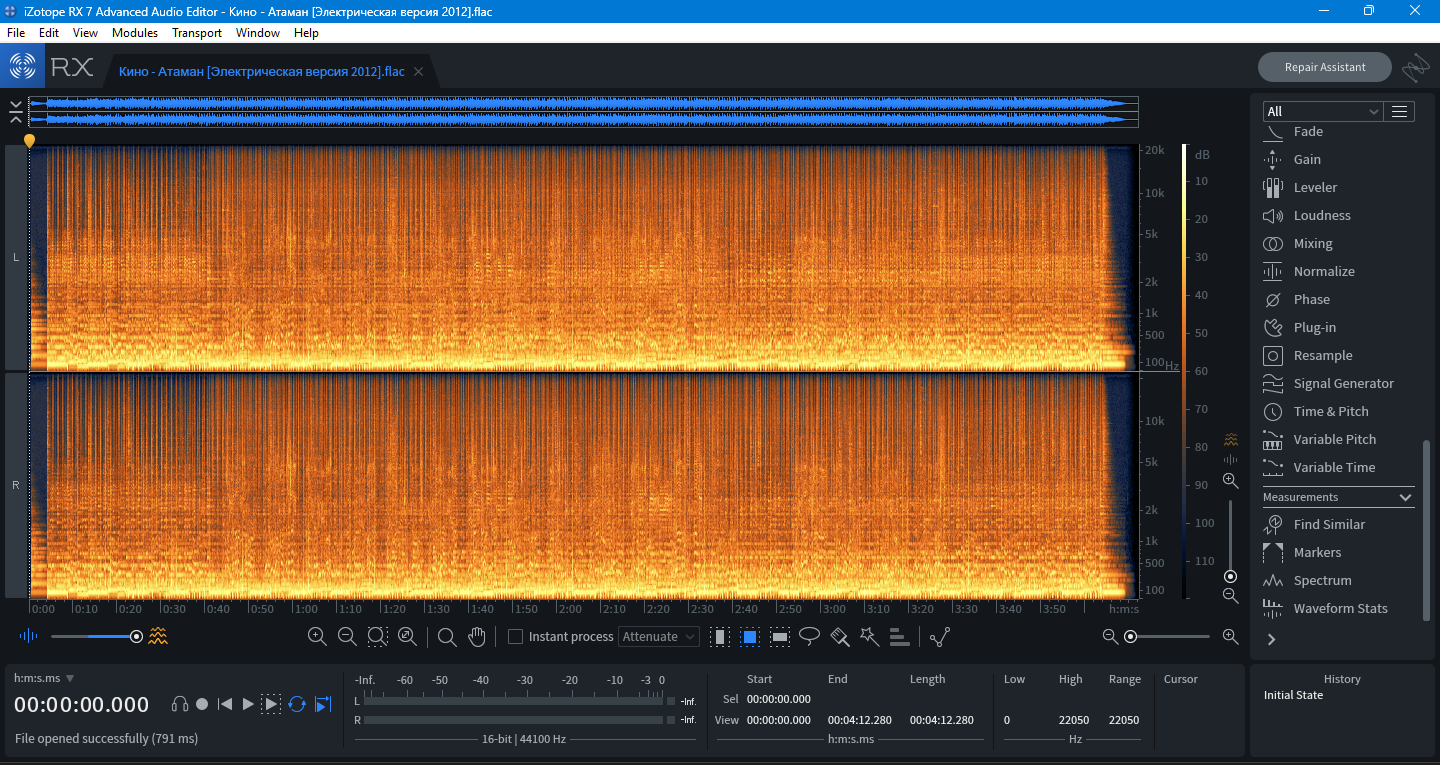The image size is (1440, 765).
Task: Click the Find Similar tool
Action: pos(1328,525)
